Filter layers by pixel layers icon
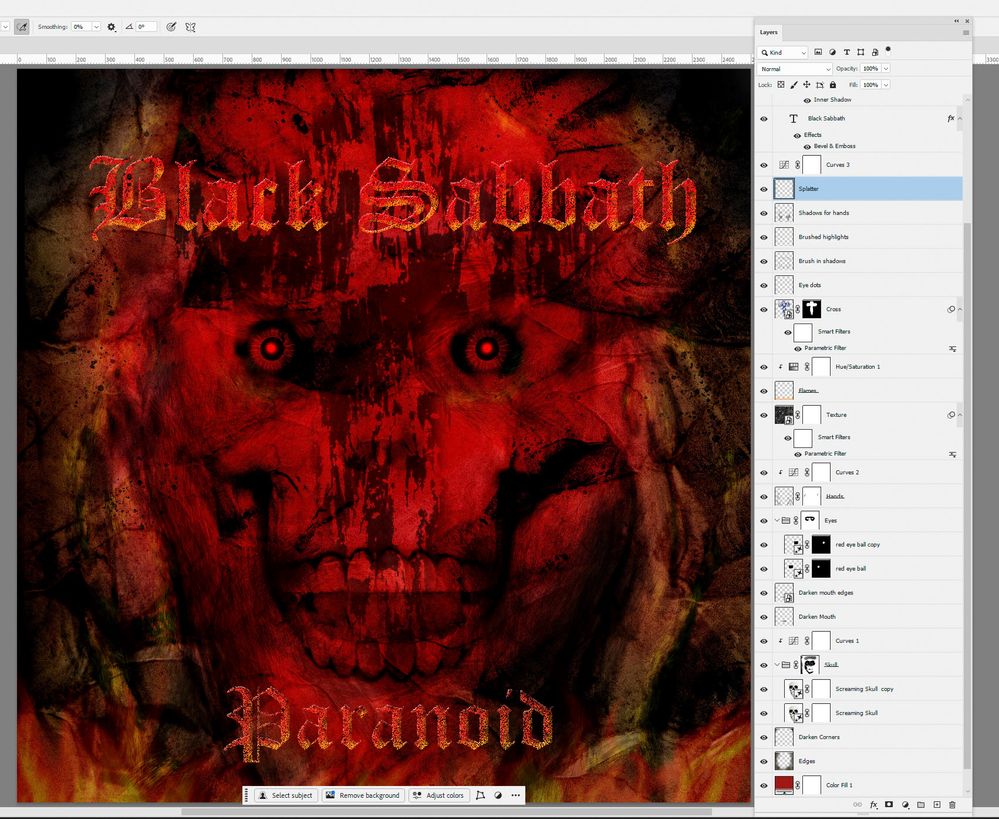Screen dimensions: 999x819 click(818, 52)
